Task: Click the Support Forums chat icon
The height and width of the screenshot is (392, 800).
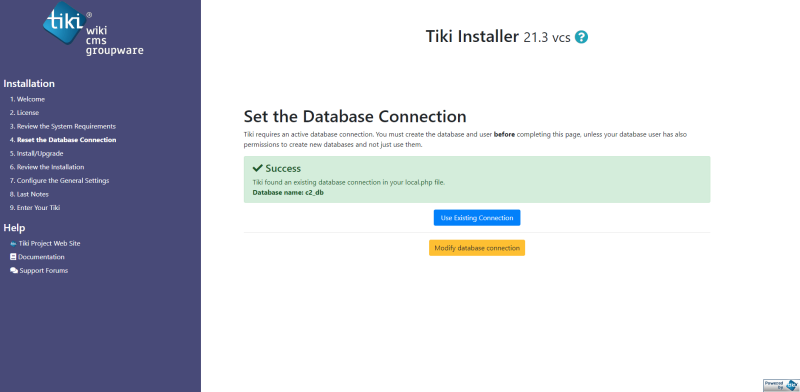Action: (14, 271)
